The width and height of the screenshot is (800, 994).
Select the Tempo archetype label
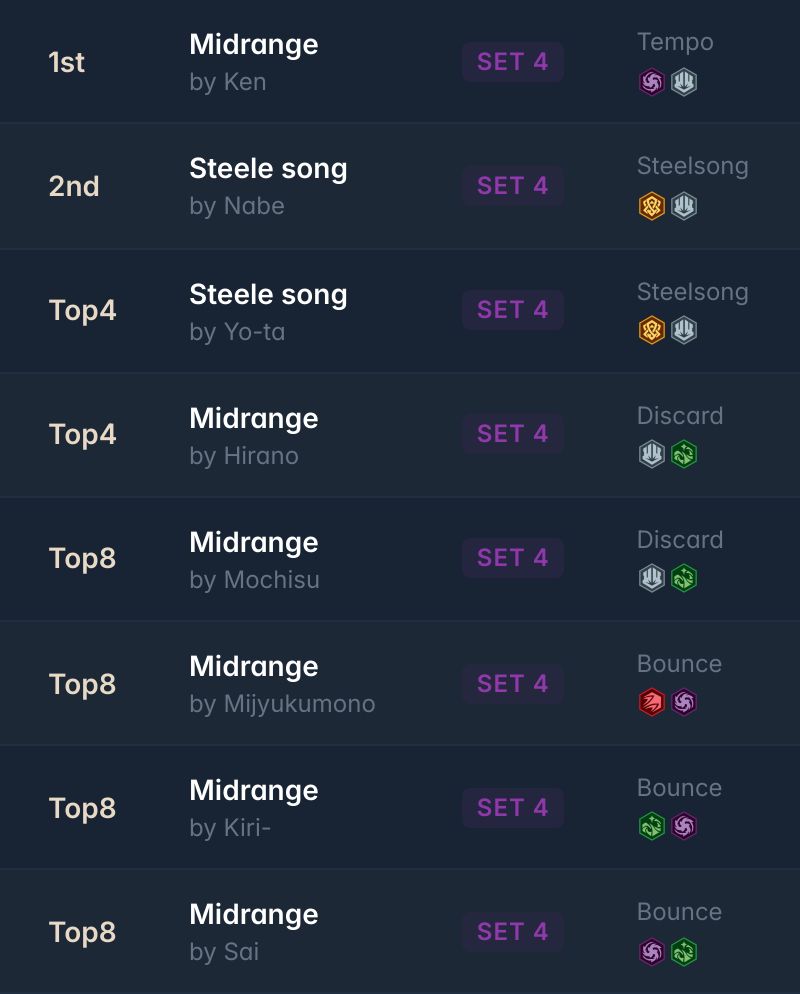(x=675, y=42)
